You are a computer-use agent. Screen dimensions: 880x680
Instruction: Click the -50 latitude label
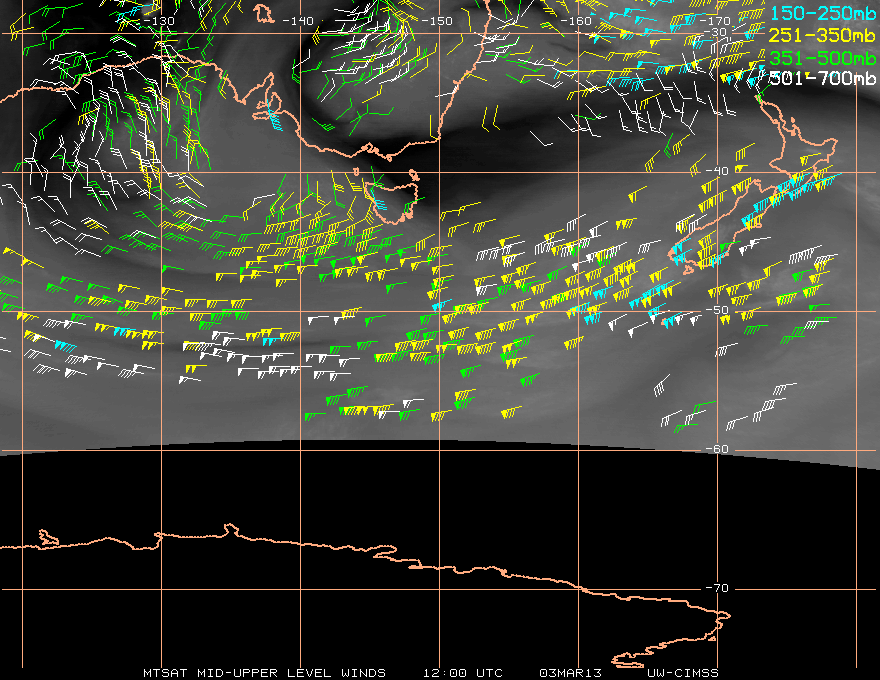tap(717, 310)
